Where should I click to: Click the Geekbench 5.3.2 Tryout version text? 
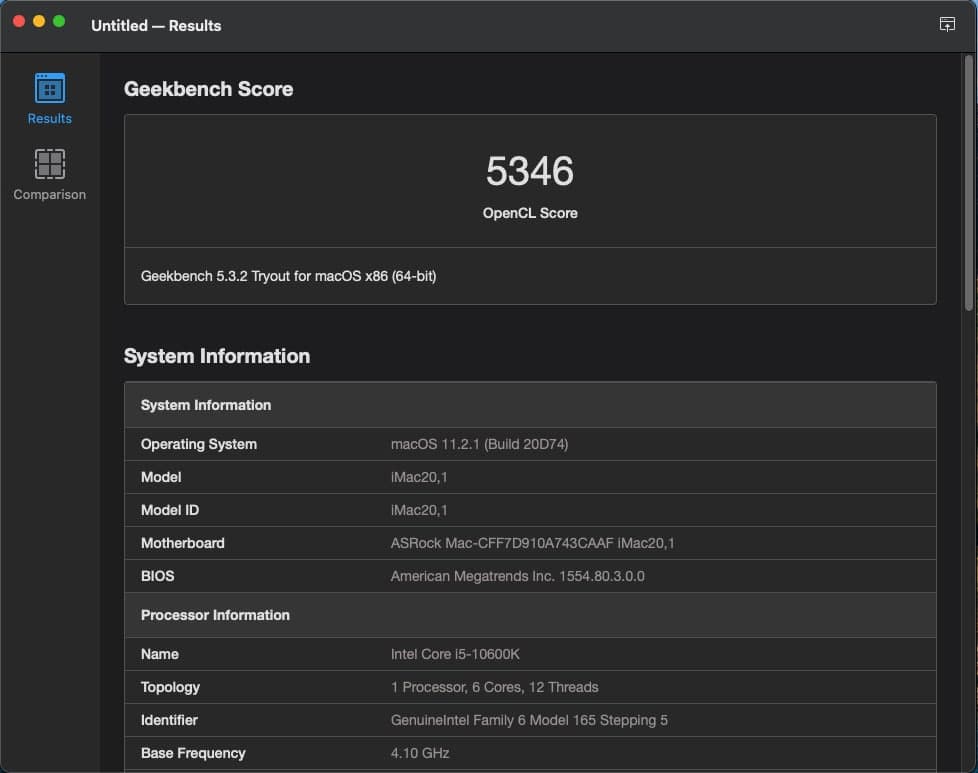pyautogui.click(x=288, y=276)
